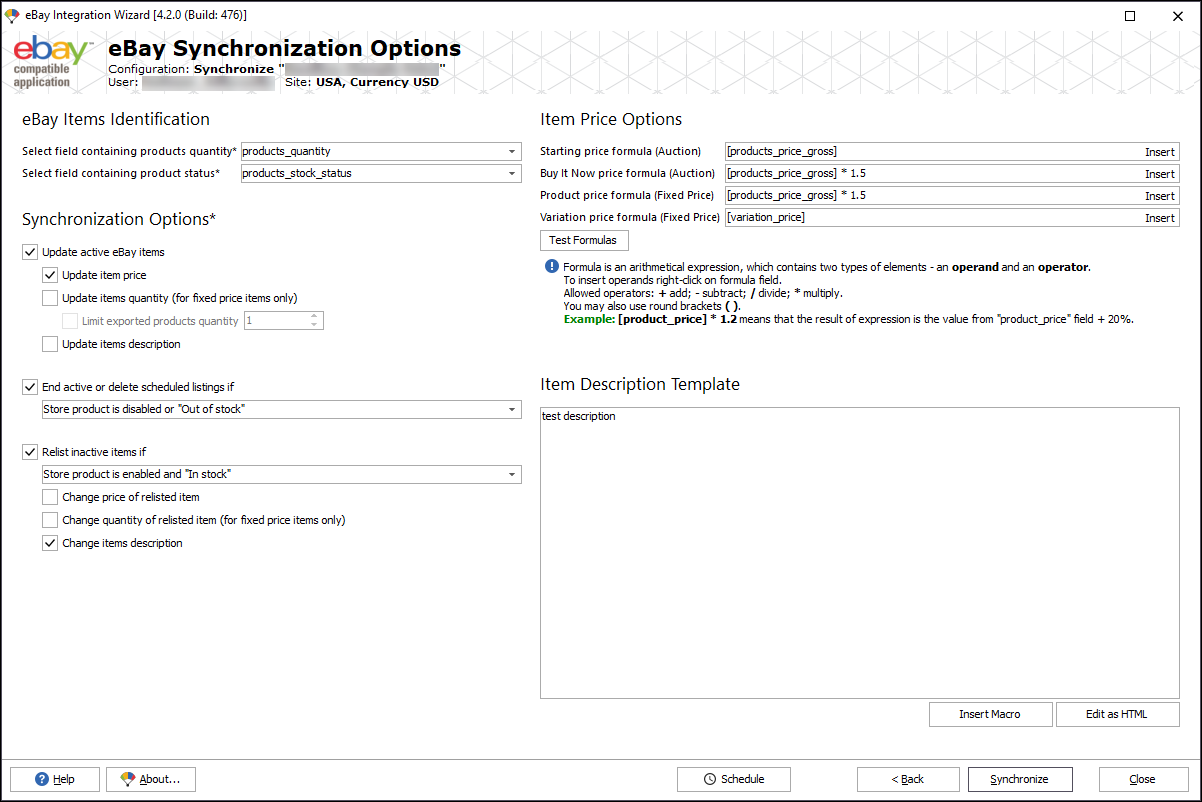Click the Insert Macro button
This screenshot has height=802, width=1202.
click(990, 714)
